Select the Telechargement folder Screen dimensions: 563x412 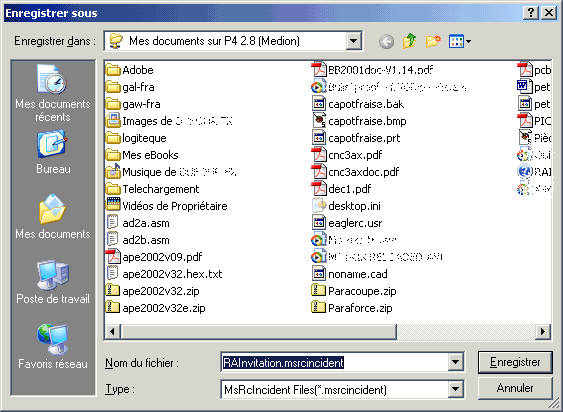(x=153, y=189)
